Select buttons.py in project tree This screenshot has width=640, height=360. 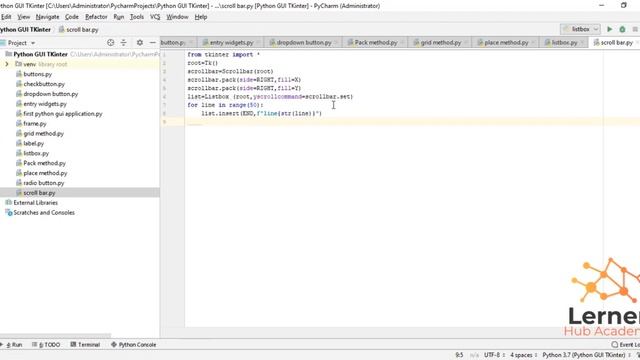(x=38, y=74)
